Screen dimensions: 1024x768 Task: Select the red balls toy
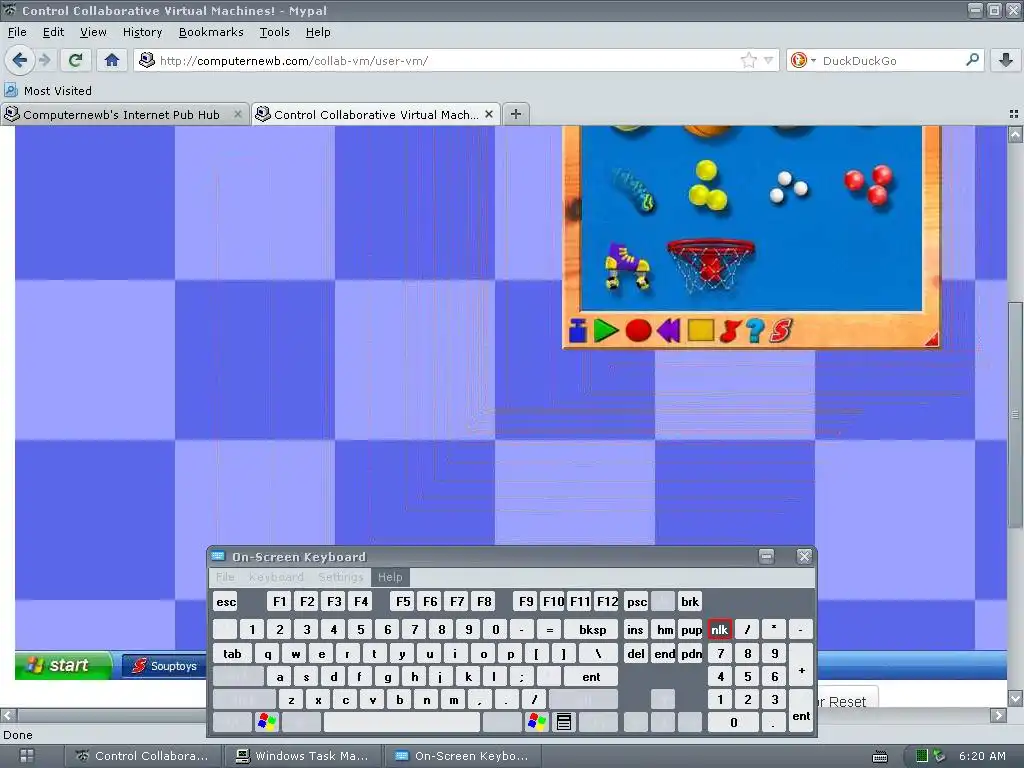pos(869,184)
